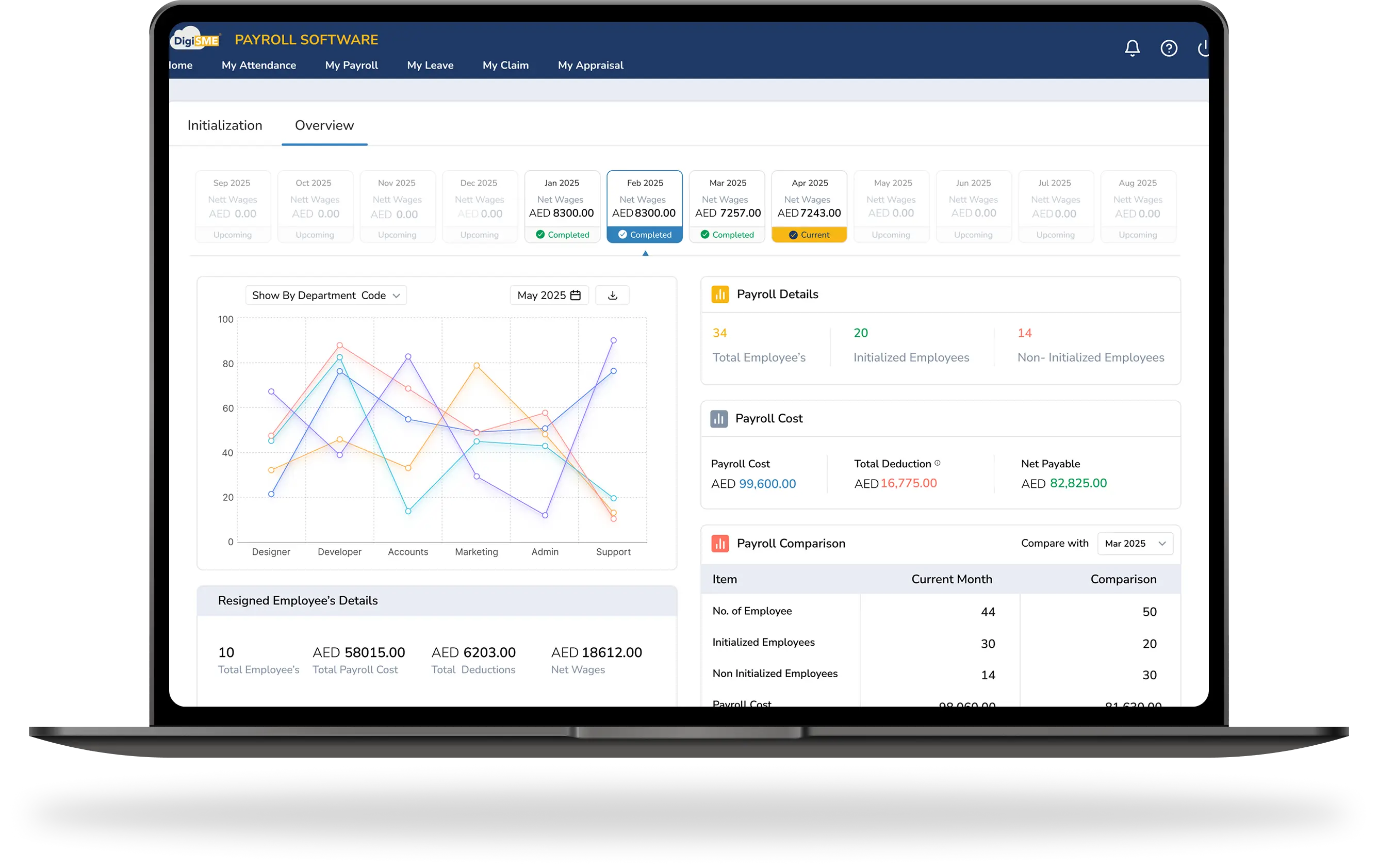Screen dimensions: 1378x868
Task: Select the Feb 2025 completed month card
Action: (644, 206)
